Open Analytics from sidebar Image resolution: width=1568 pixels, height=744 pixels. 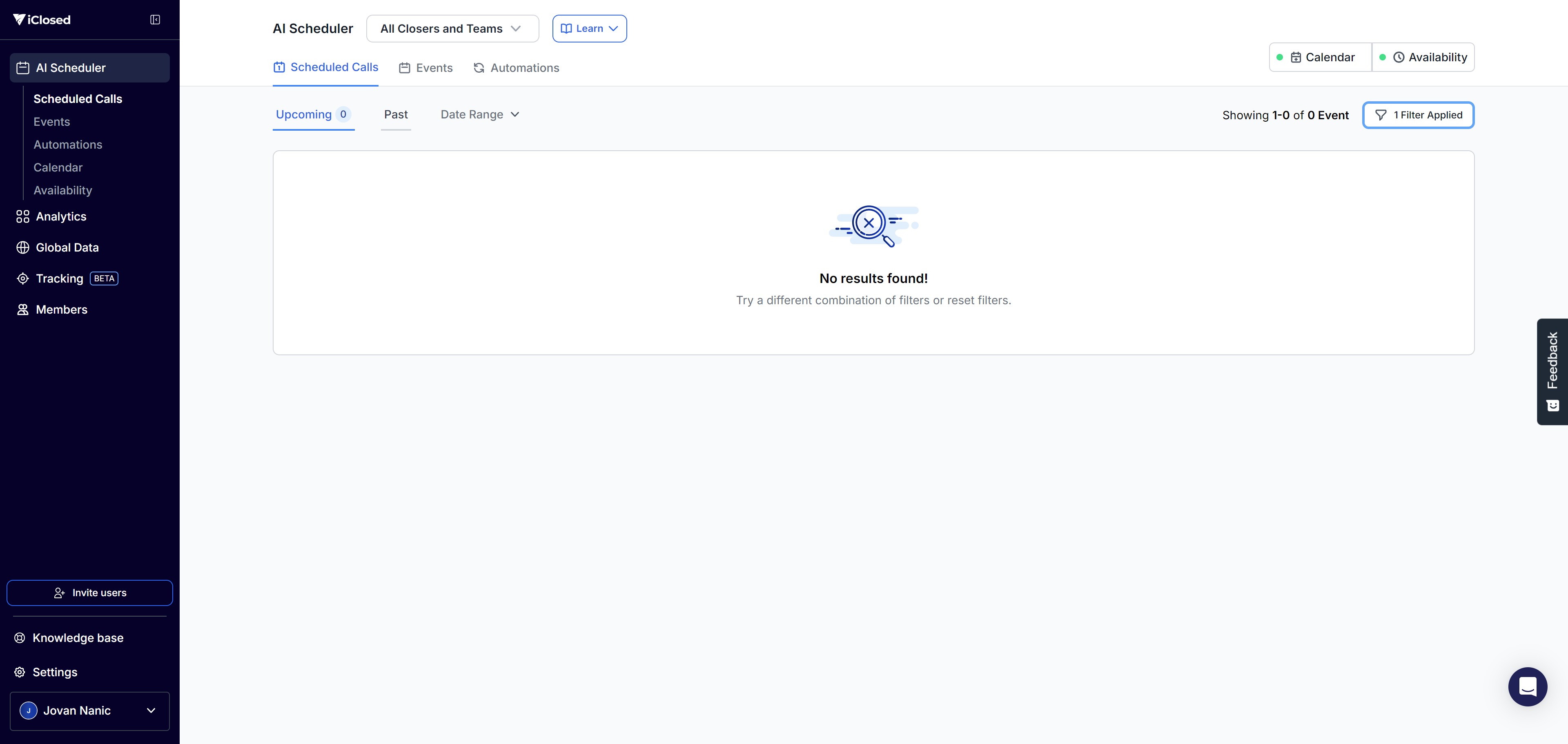tap(61, 216)
